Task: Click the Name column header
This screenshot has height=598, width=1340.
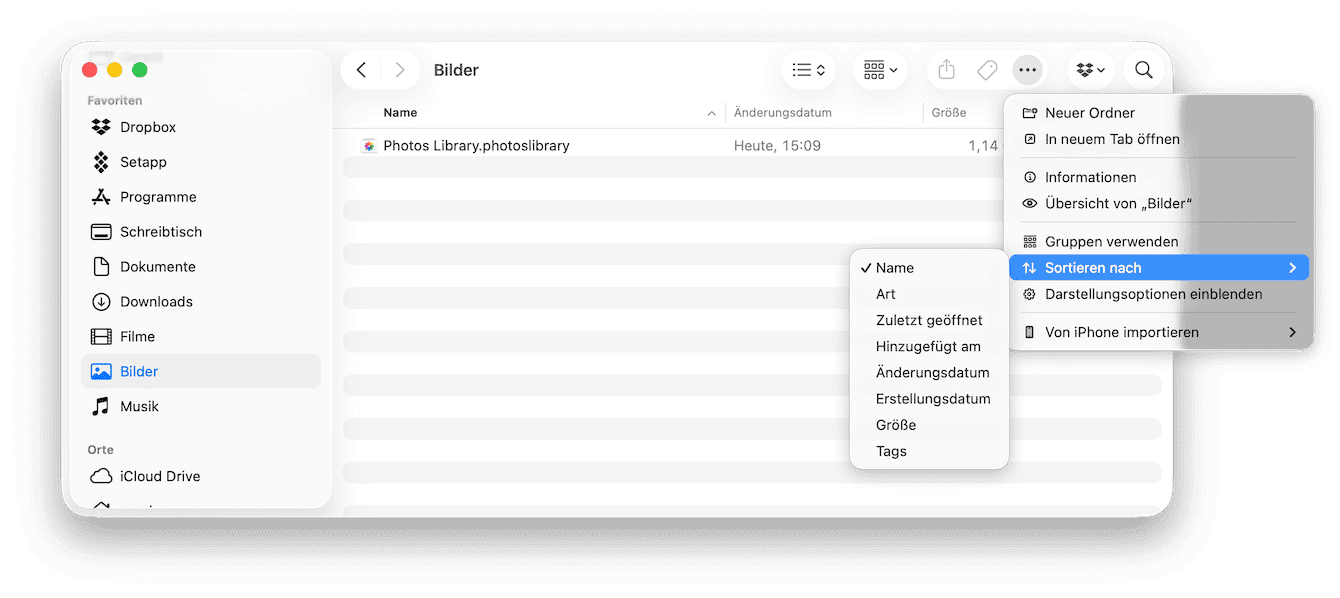Action: point(400,113)
